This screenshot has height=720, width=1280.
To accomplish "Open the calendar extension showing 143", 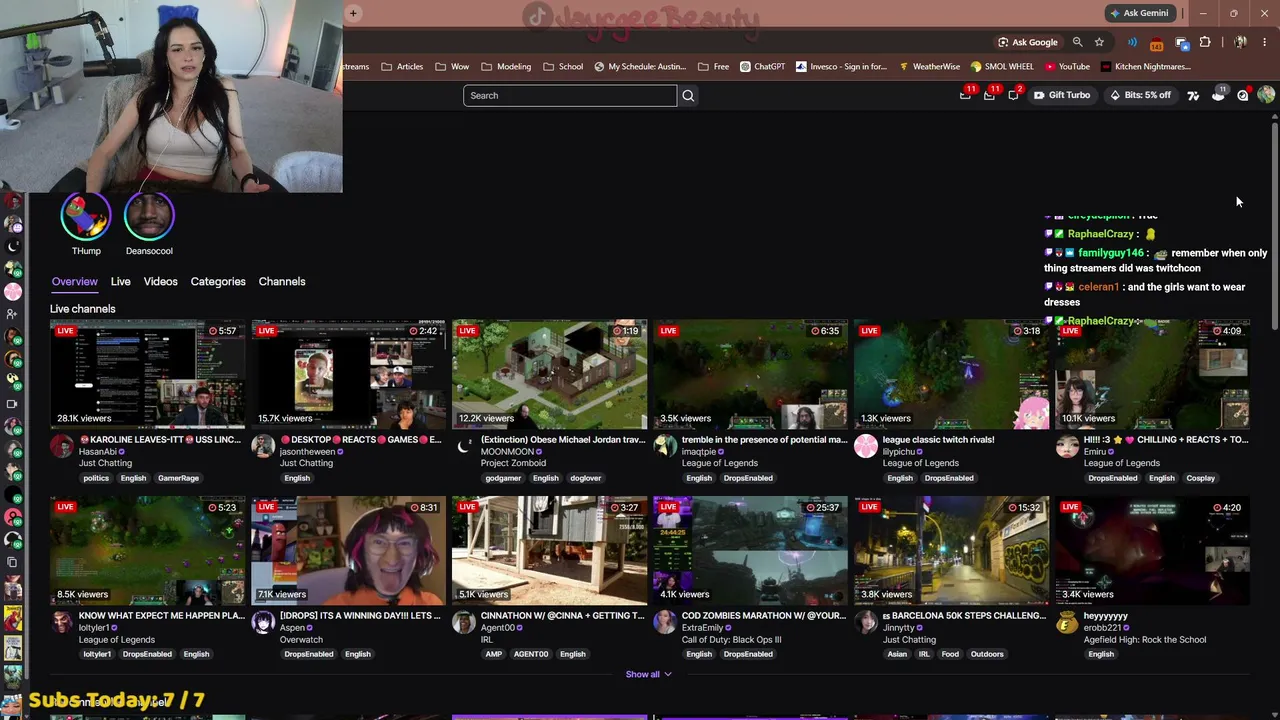I will 1157,43.
